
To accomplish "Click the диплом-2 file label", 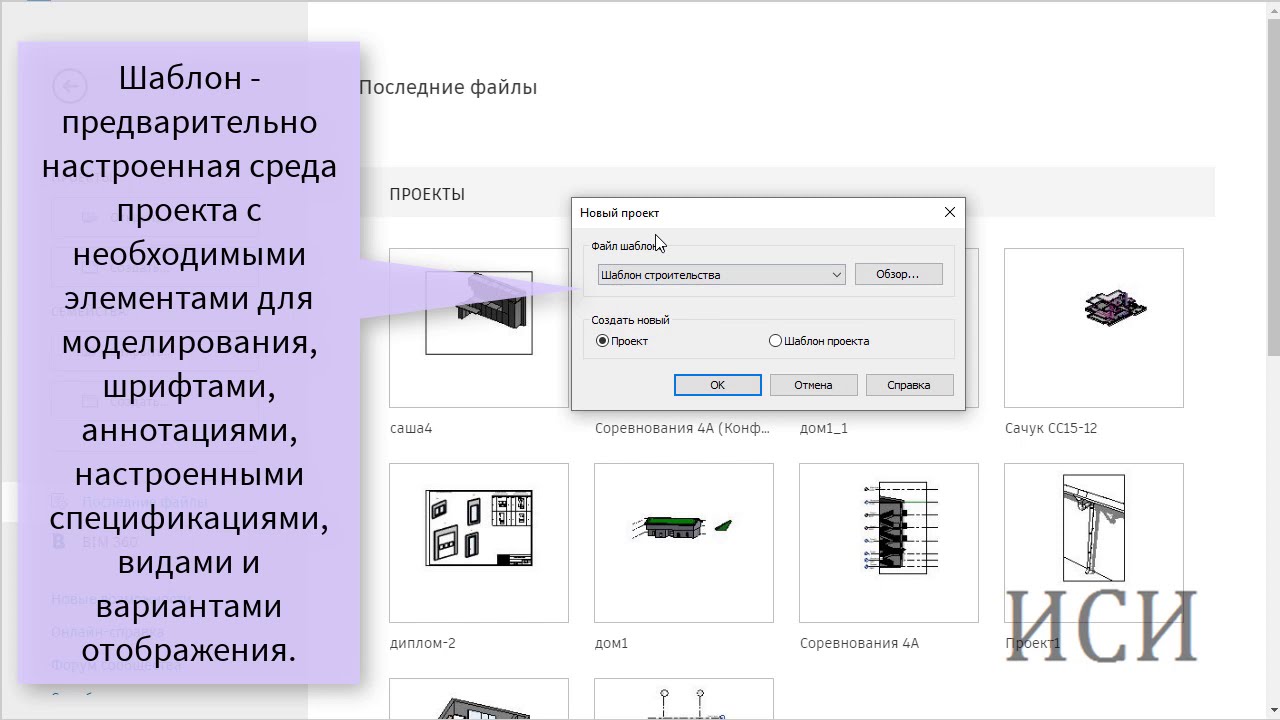I will 423,643.
